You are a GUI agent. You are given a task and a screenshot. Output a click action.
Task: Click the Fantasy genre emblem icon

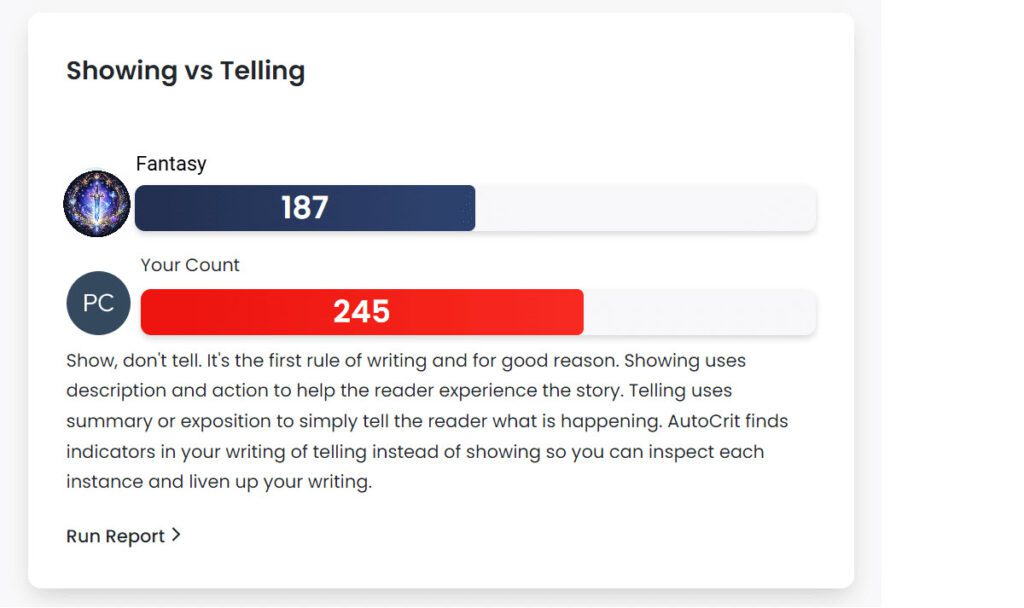(97, 204)
